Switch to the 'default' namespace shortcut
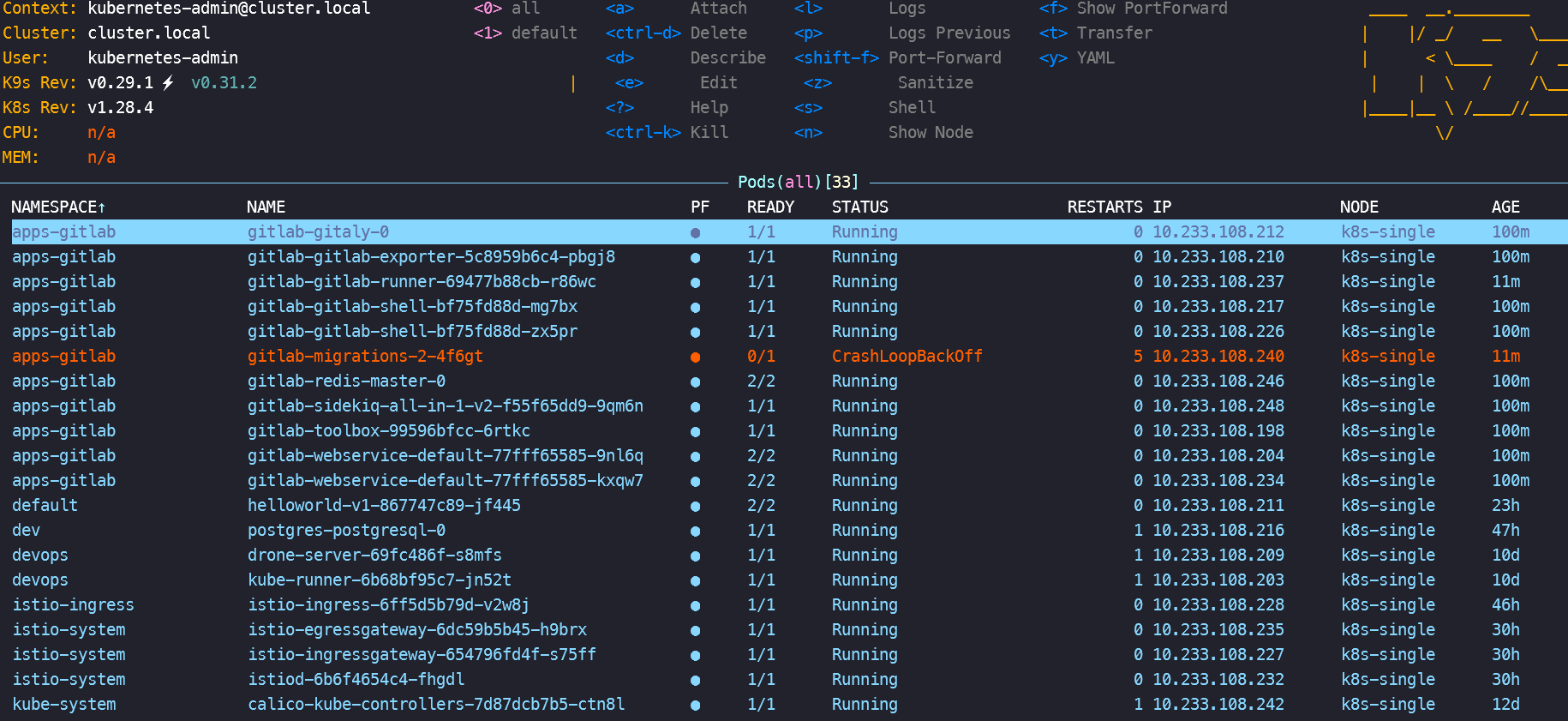The width and height of the screenshot is (1568, 721). click(x=525, y=33)
